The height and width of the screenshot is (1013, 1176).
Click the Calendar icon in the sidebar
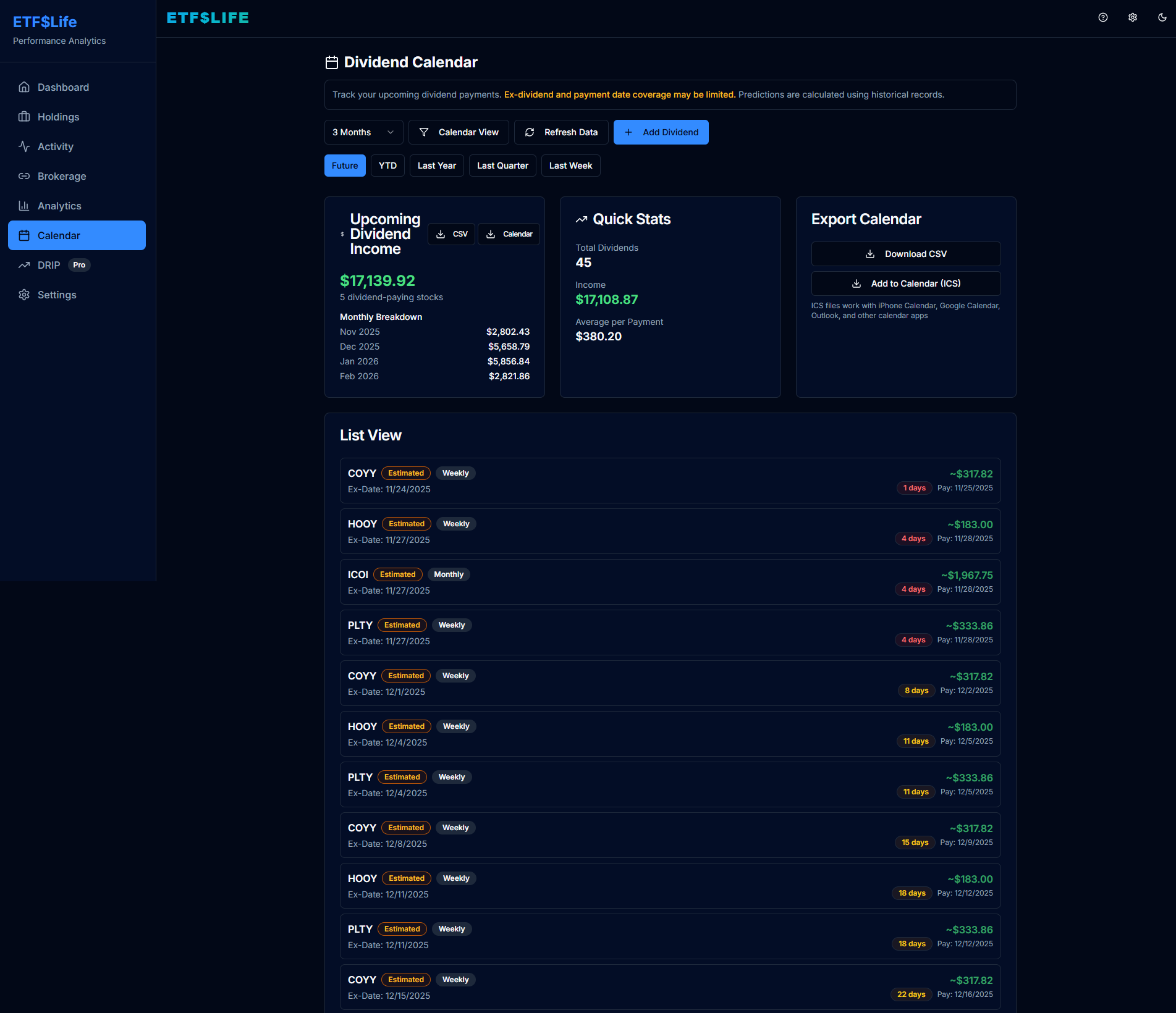24,235
